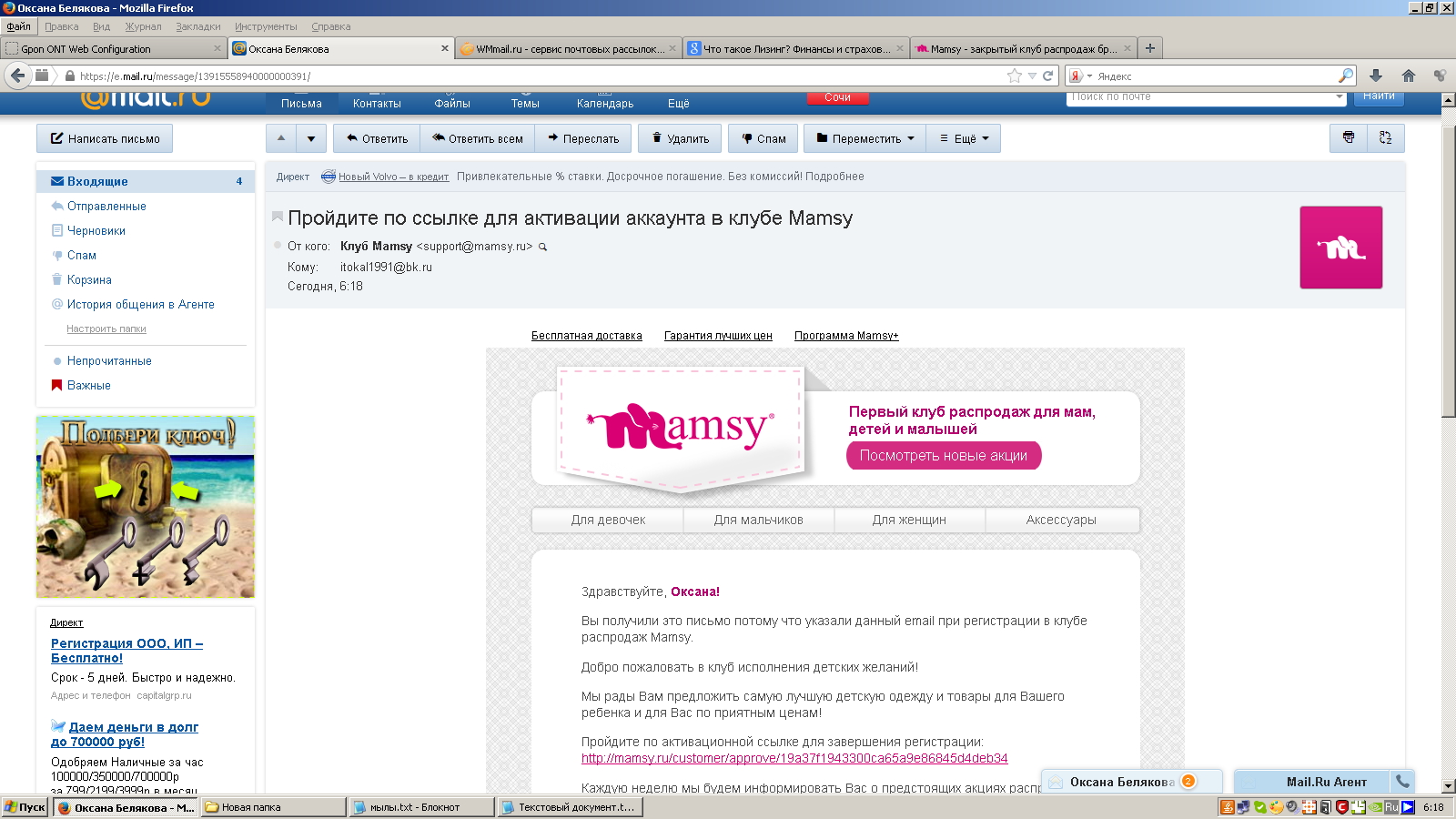
Task: Mark the message as Спам
Action: (763, 138)
